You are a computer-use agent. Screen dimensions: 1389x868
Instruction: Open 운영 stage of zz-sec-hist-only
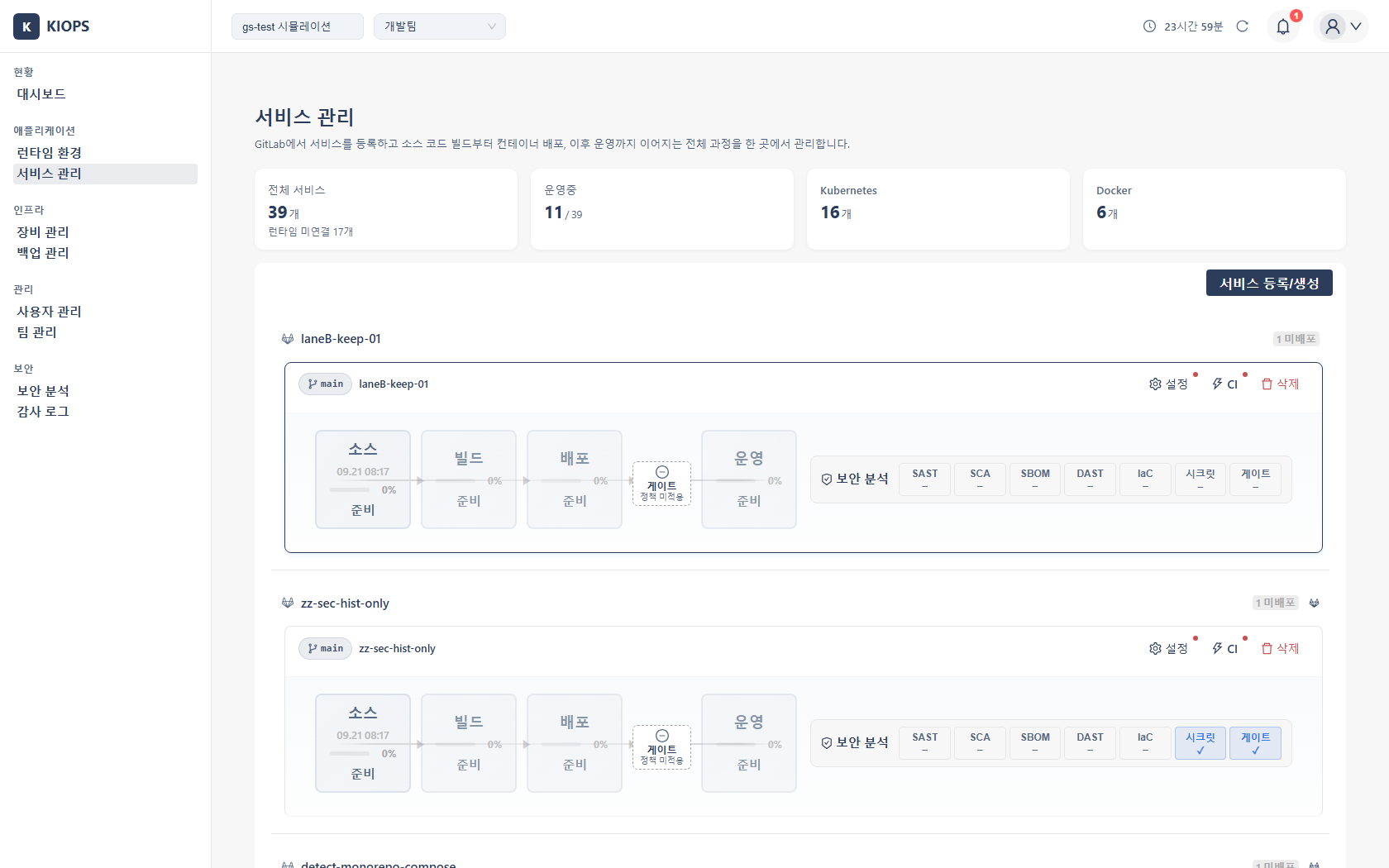tap(749, 743)
